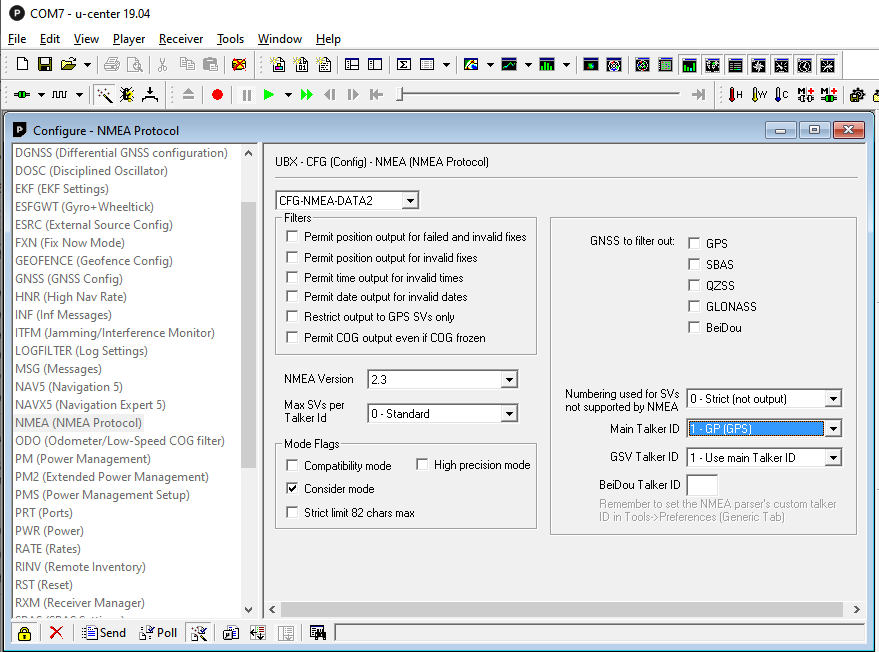Click the playback position slider handle
The height and width of the screenshot is (652, 879).
tap(400, 95)
